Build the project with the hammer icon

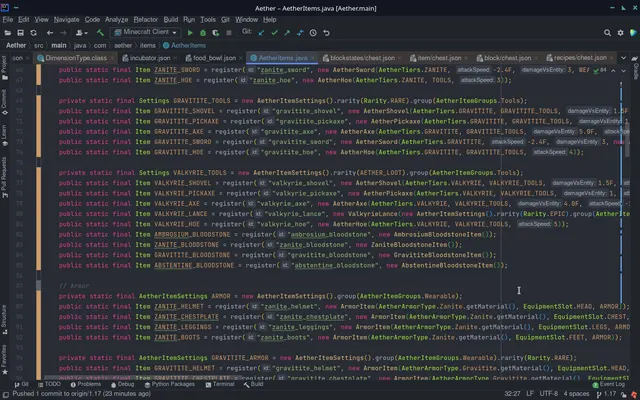[100, 33]
